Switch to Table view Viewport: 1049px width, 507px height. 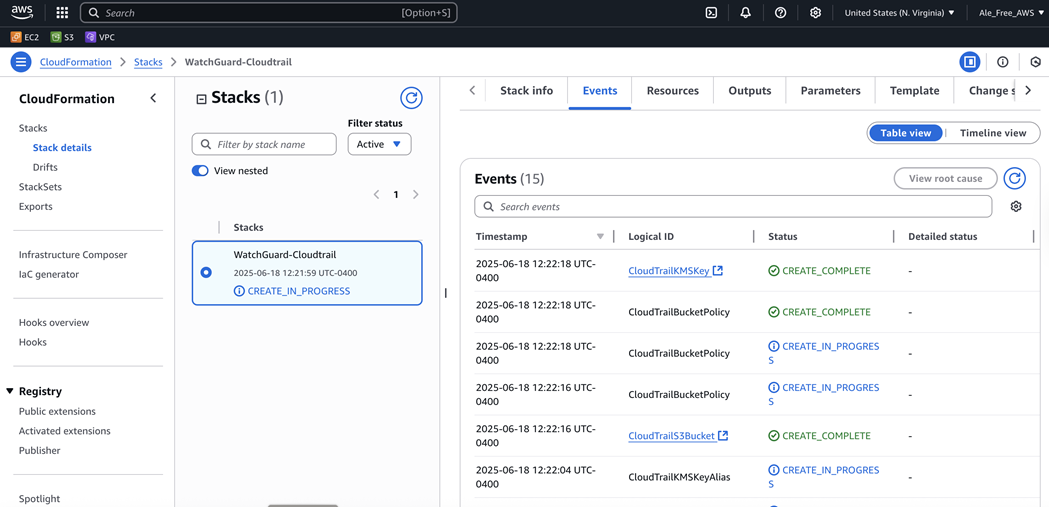[x=905, y=133]
